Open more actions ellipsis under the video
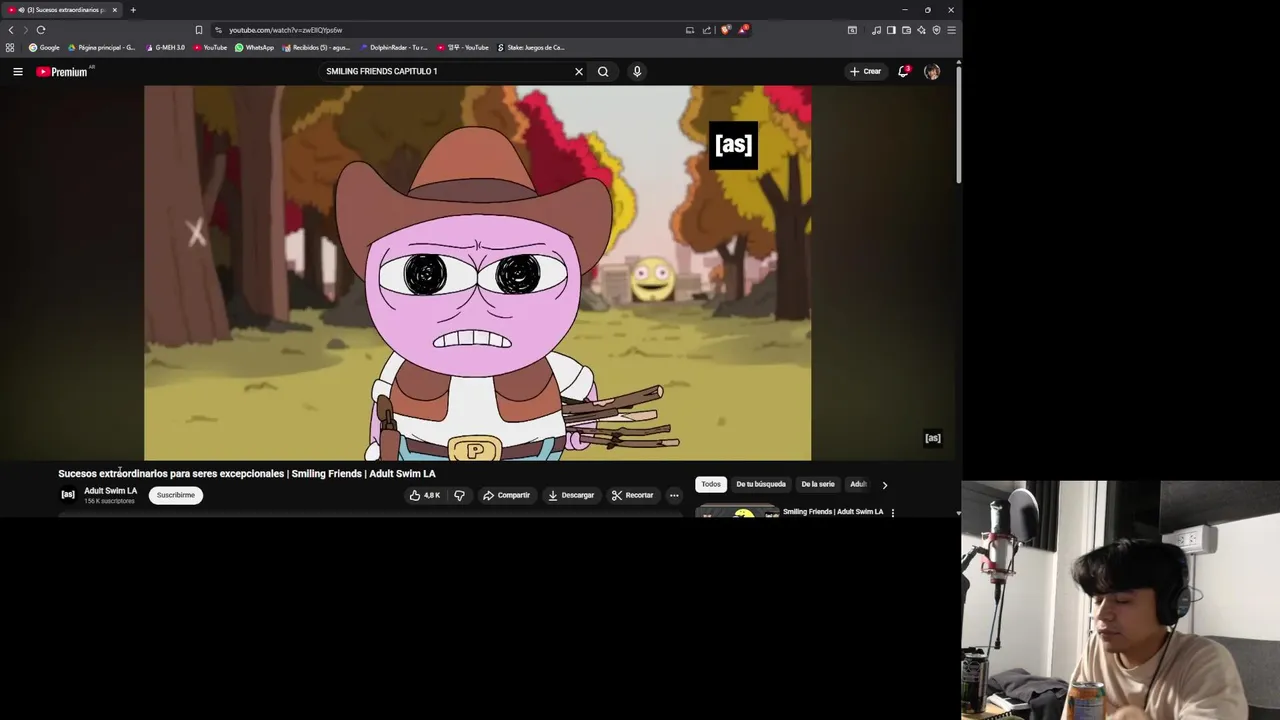The width and height of the screenshot is (1280, 720). (x=674, y=495)
